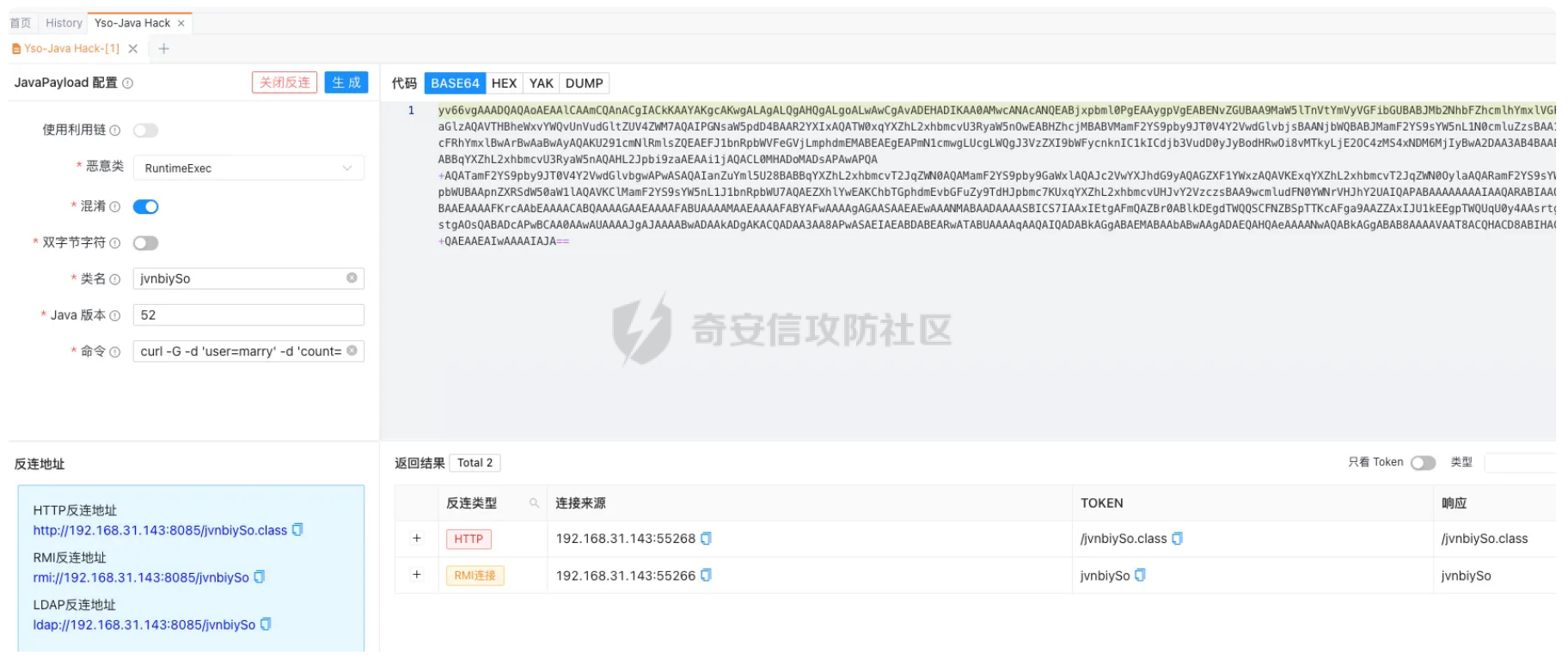Image resolution: width=1568 pixels, height=658 pixels.
Task: Click the 反连地址 panel heading
Action: coord(40,465)
